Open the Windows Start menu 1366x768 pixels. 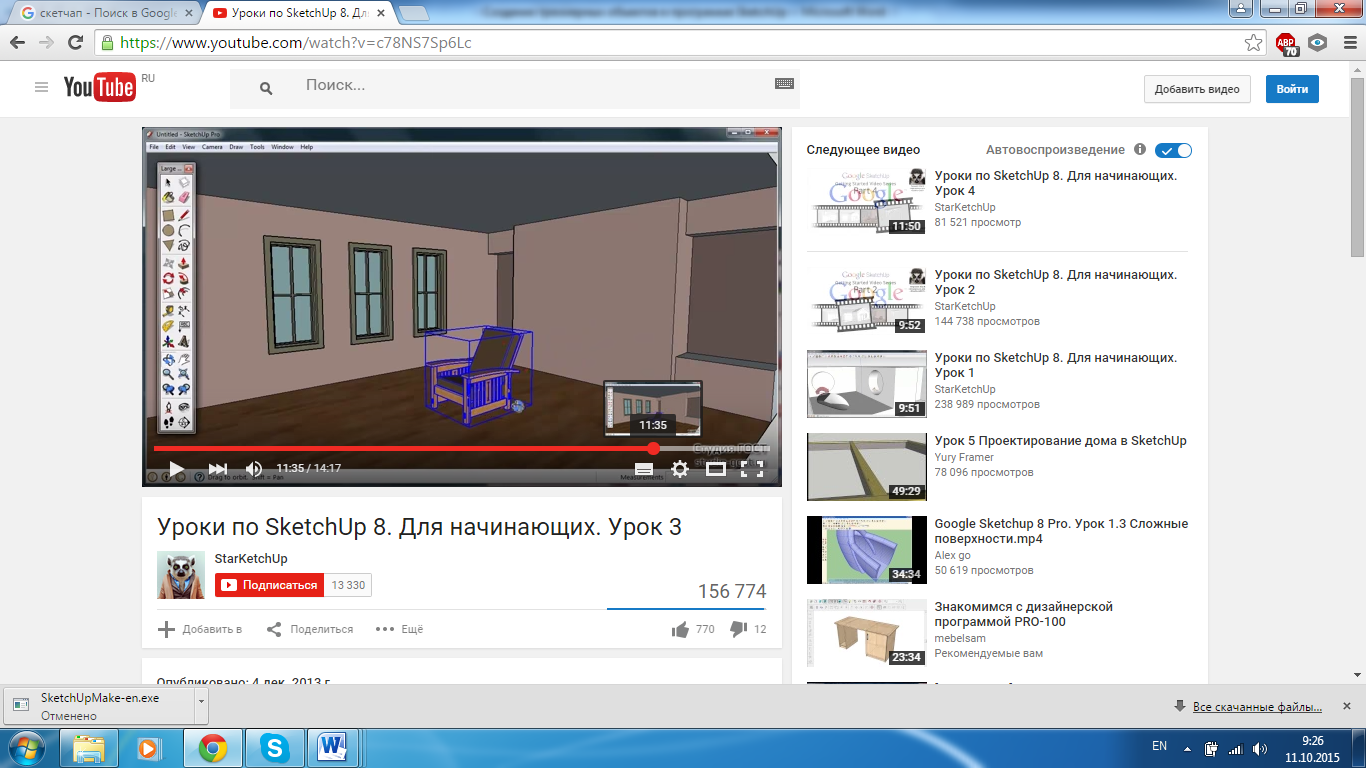point(27,748)
